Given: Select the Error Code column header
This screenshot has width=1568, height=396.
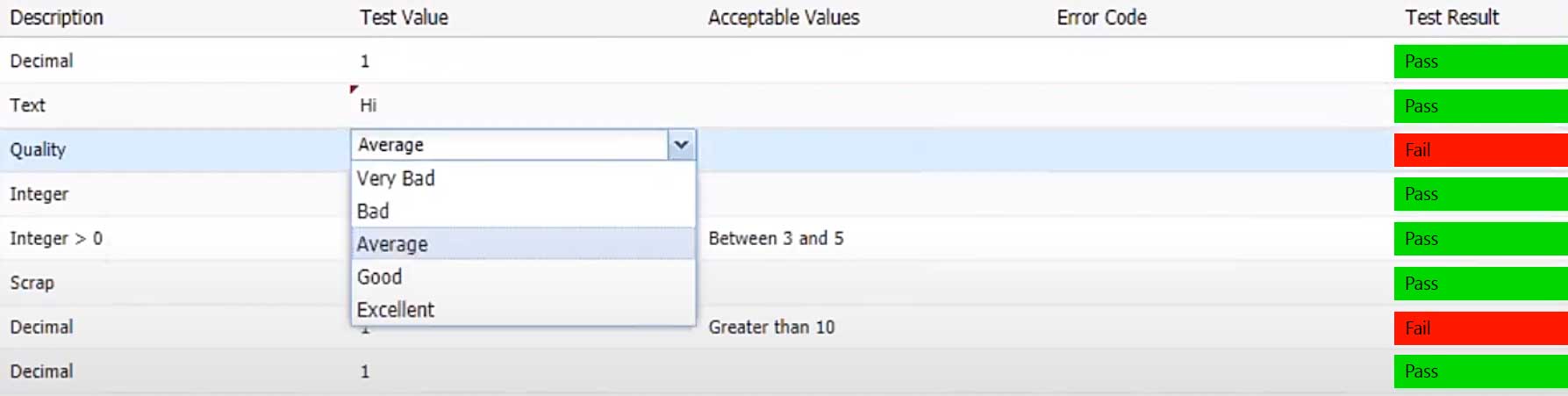Looking at the screenshot, I should click(x=1101, y=18).
